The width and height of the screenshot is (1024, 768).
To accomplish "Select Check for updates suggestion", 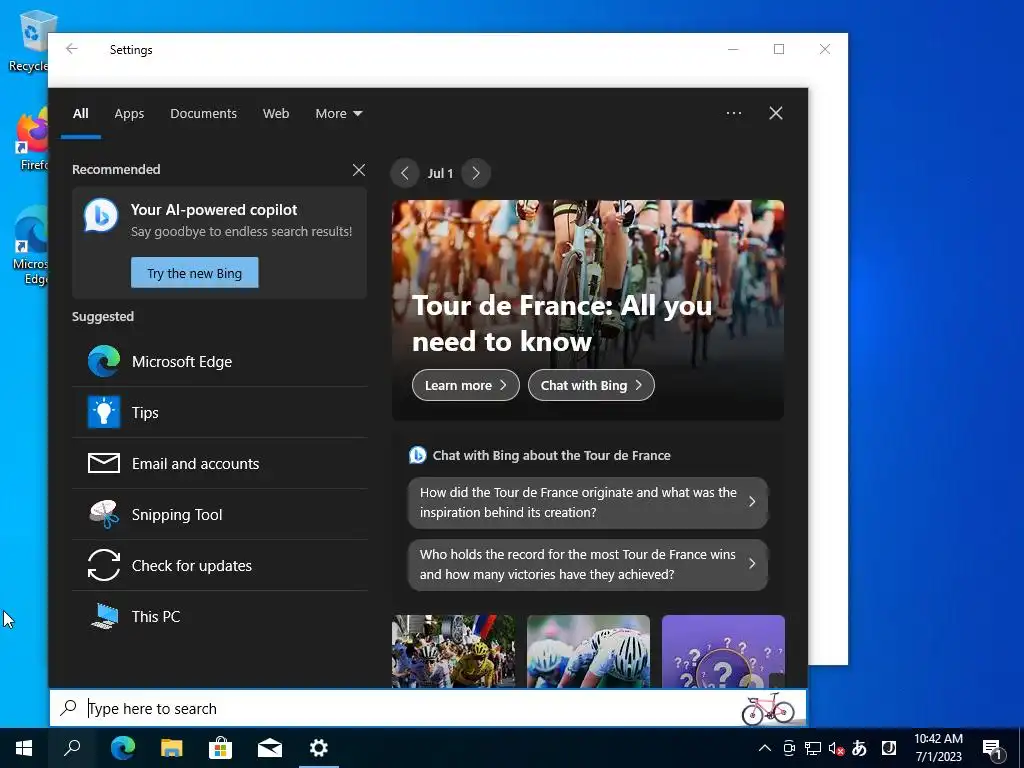I will tap(219, 565).
